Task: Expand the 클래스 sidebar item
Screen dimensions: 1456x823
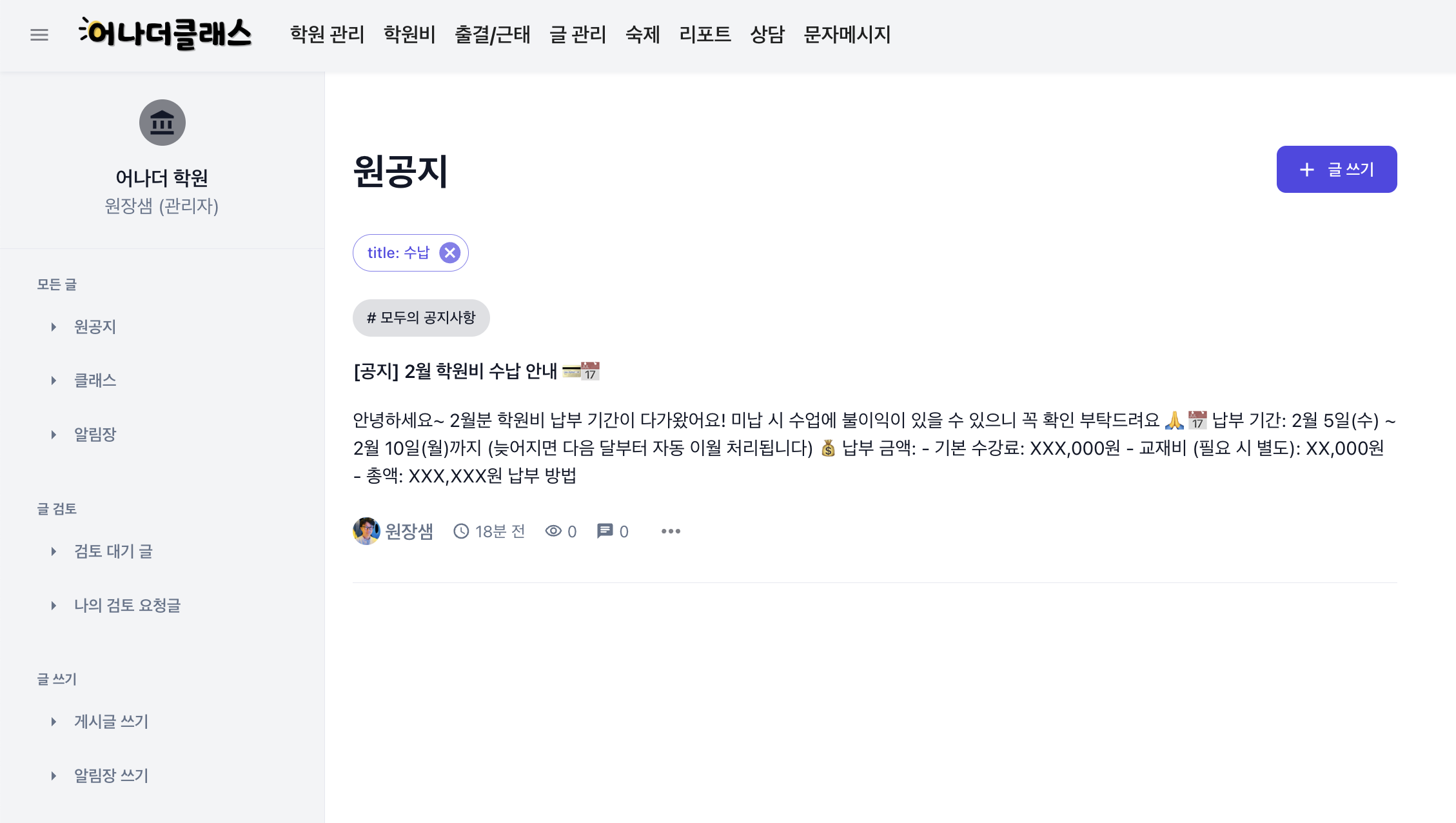Action: point(54,381)
